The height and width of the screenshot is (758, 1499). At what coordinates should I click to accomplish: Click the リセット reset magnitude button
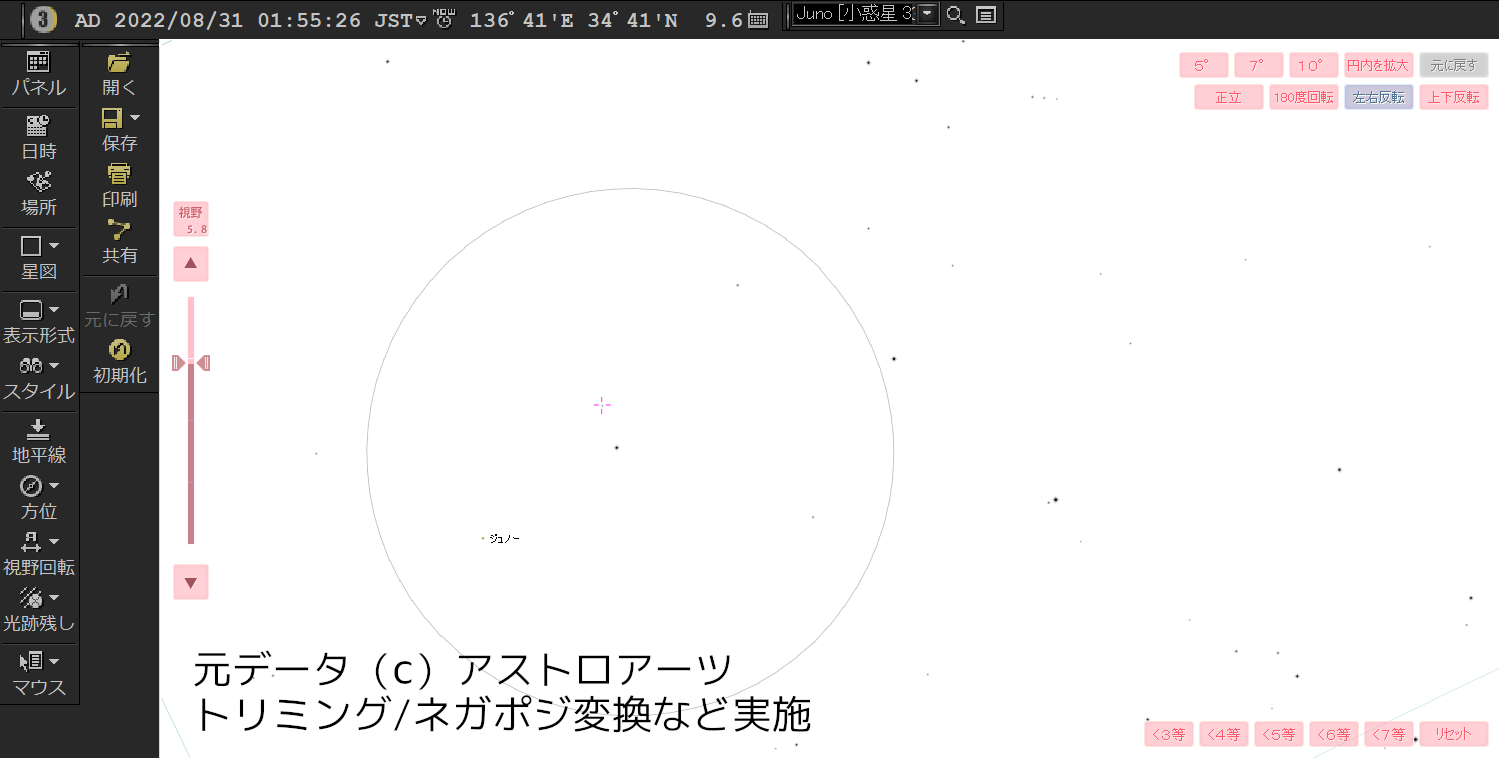(1454, 734)
